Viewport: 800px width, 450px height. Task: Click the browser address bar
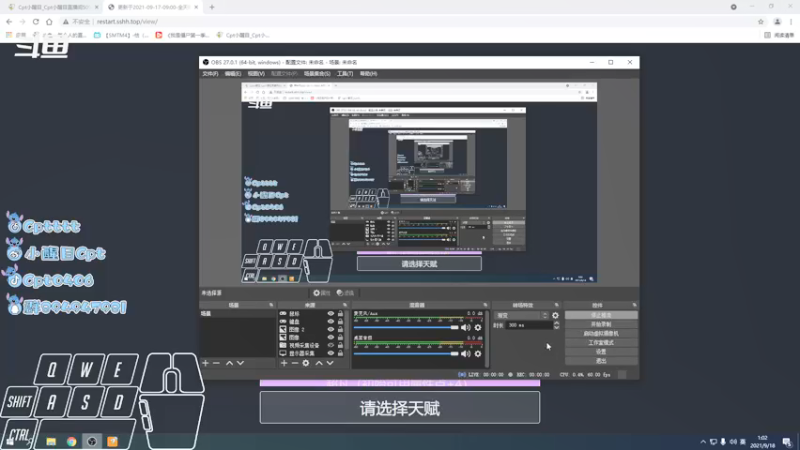click(408, 21)
